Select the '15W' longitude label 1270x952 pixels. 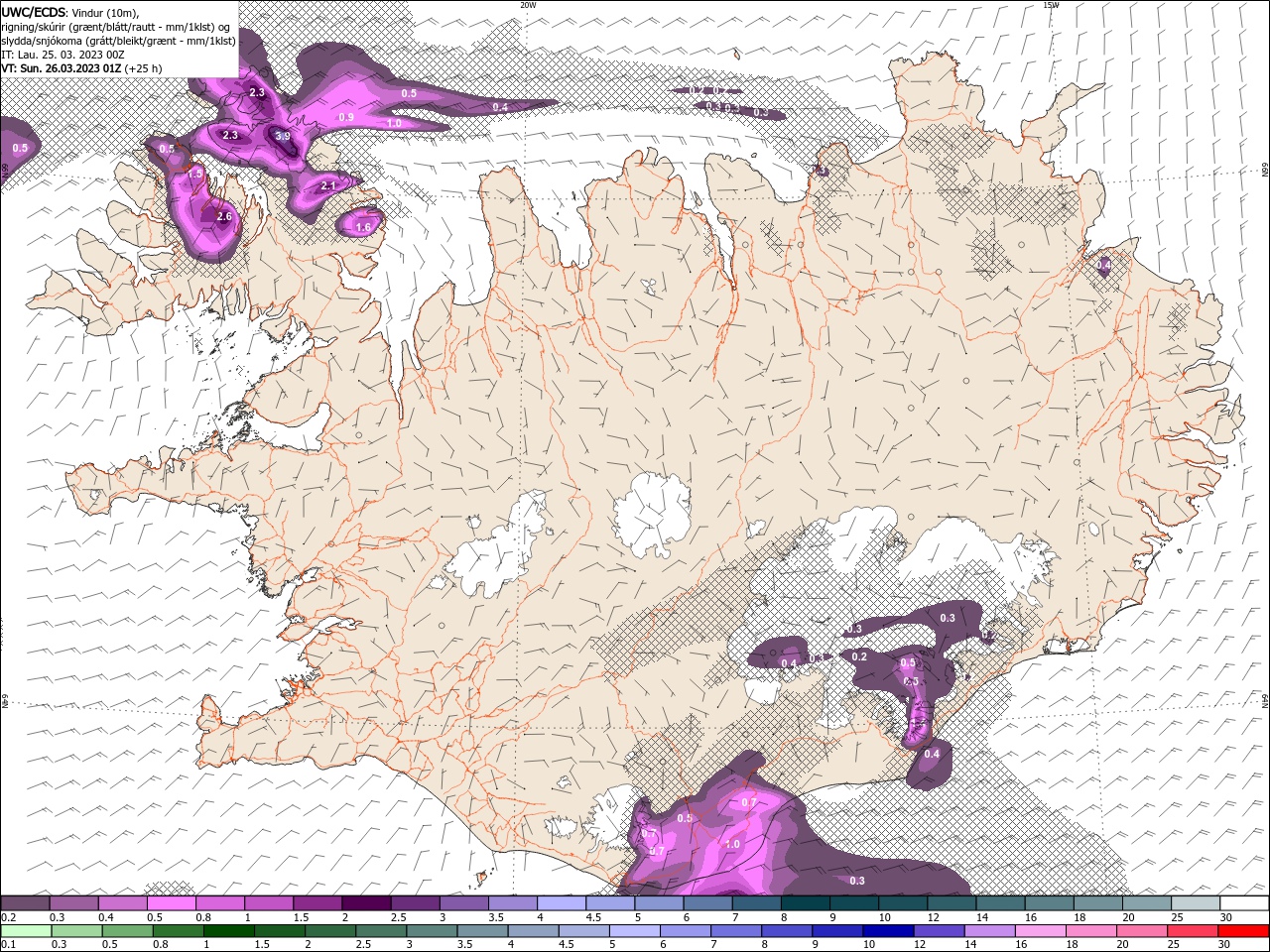pos(1051,5)
